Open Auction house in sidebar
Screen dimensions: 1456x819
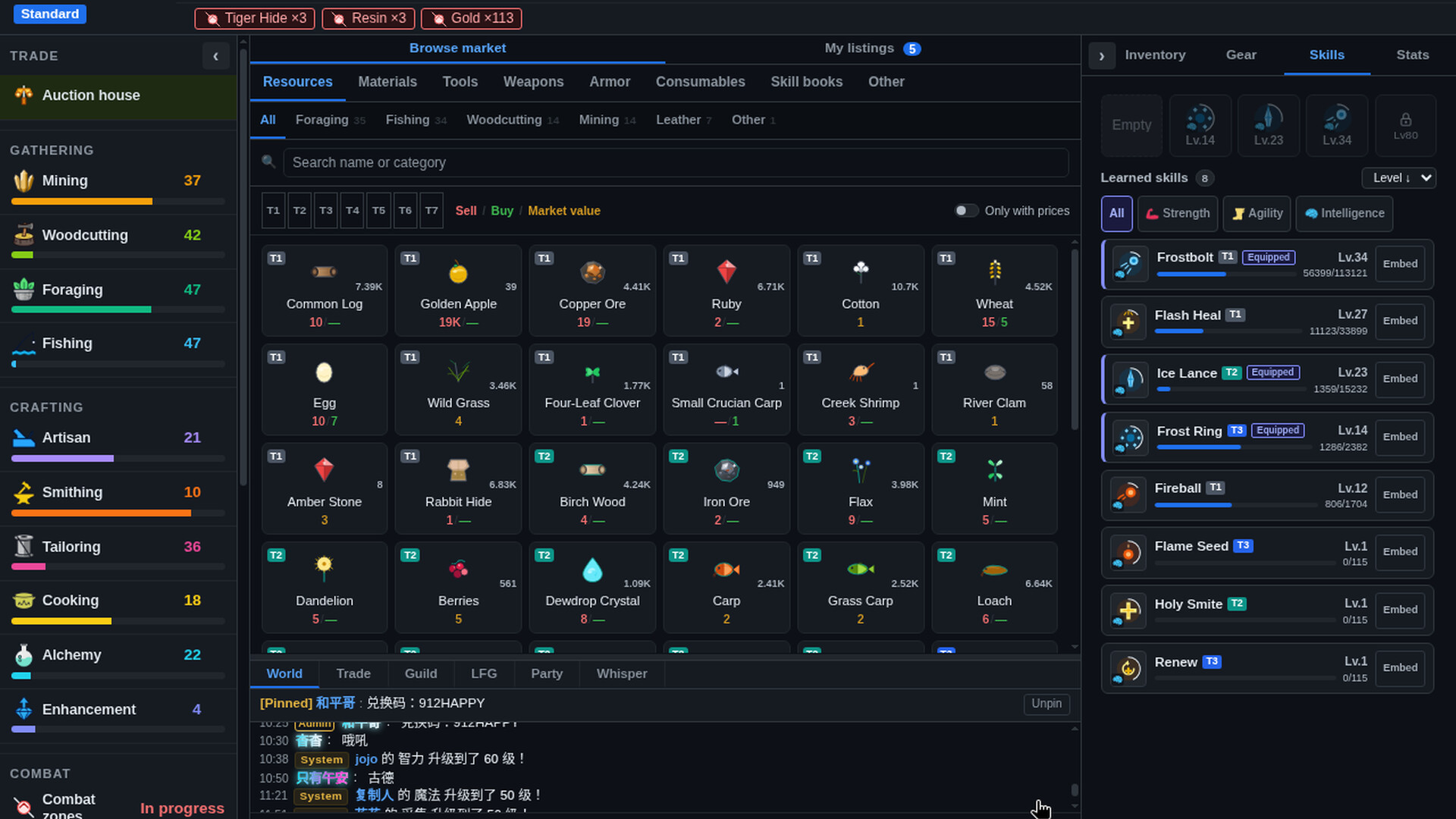tap(118, 96)
